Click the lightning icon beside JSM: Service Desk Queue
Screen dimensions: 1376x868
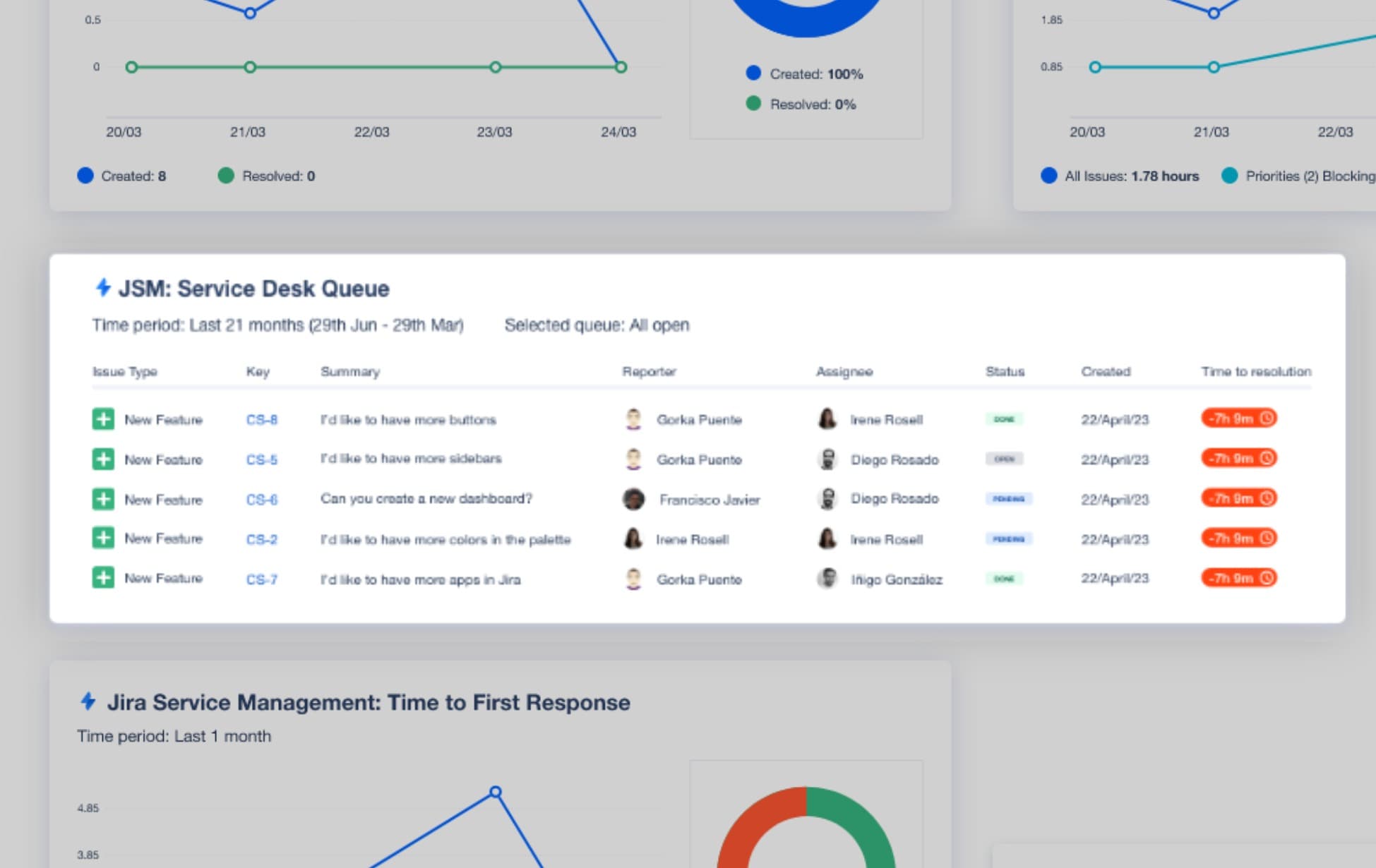point(103,287)
